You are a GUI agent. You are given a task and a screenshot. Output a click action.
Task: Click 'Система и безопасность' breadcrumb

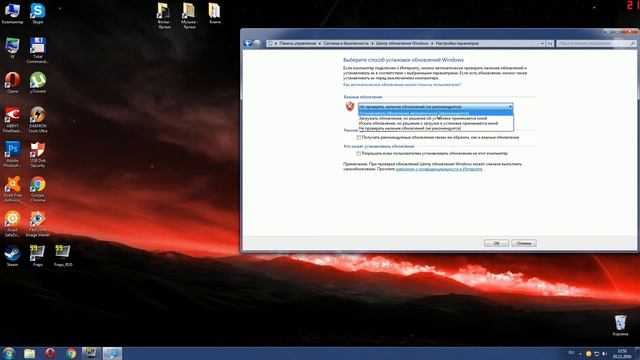pos(346,43)
